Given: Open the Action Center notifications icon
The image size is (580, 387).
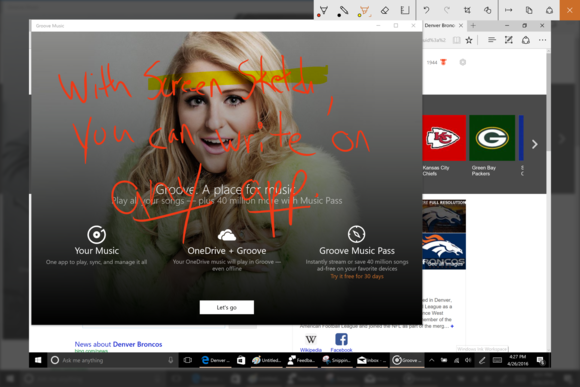Looking at the screenshot, I should click(x=540, y=360).
